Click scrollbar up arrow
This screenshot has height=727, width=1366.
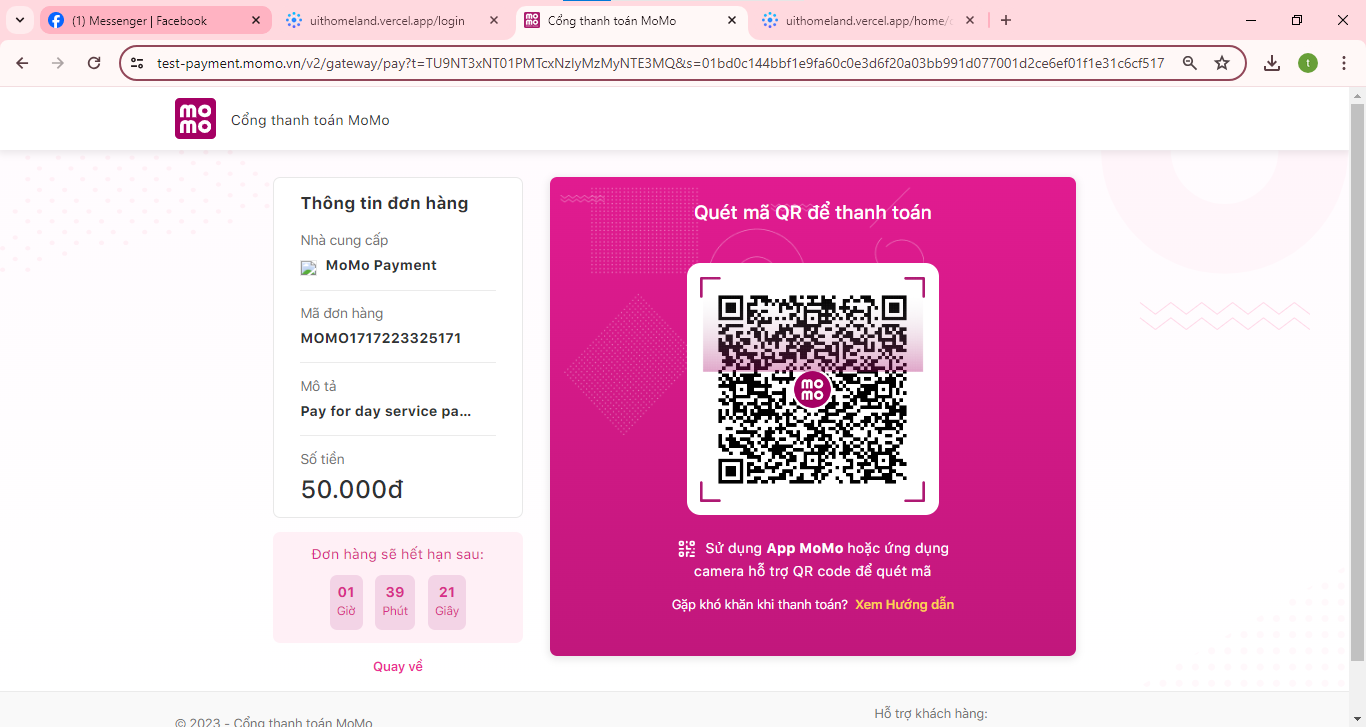point(1357,96)
